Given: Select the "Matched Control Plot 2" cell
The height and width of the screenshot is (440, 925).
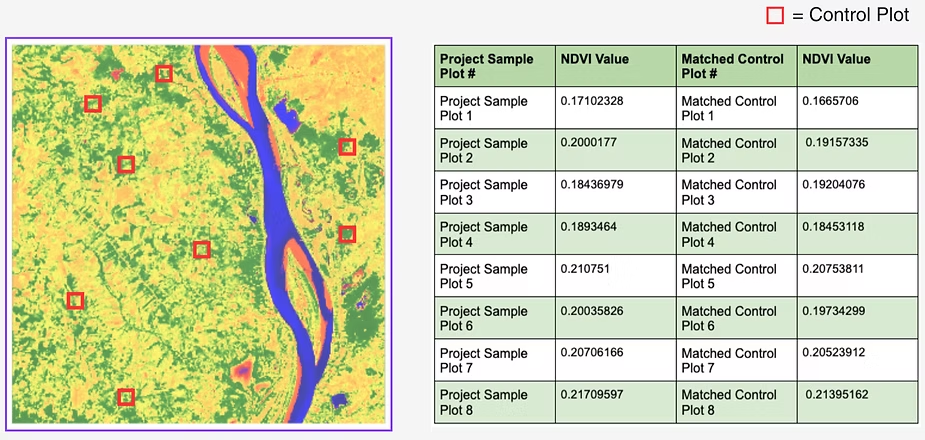Looking at the screenshot, I should click(736, 150).
